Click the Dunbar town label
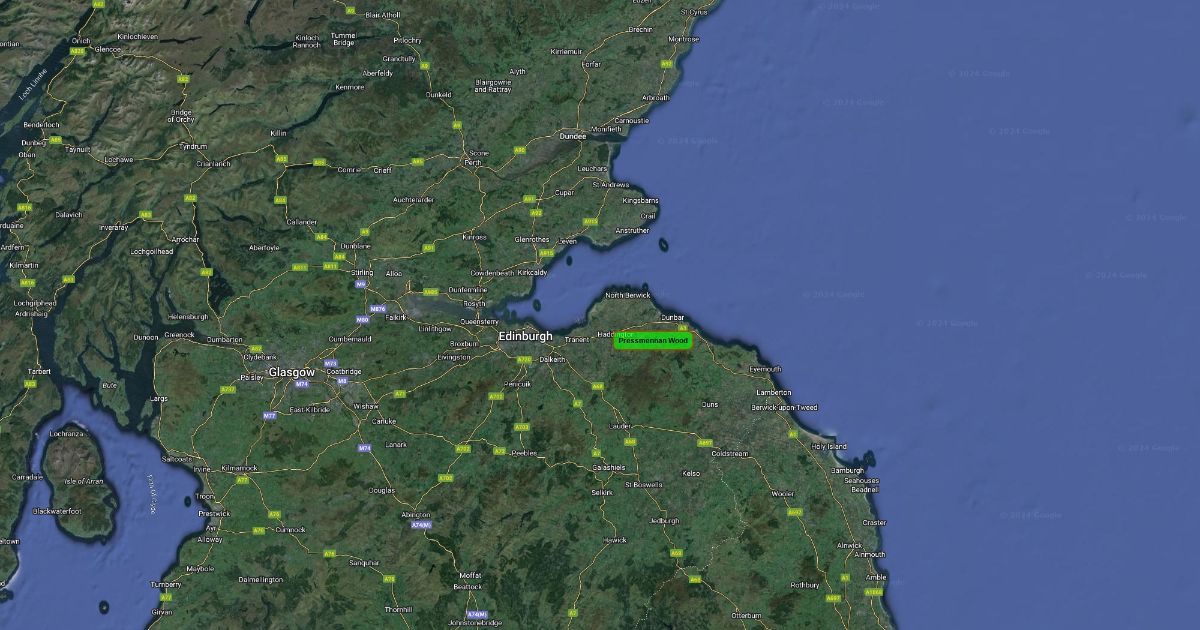This screenshot has width=1200, height=630. (x=672, y=318)
